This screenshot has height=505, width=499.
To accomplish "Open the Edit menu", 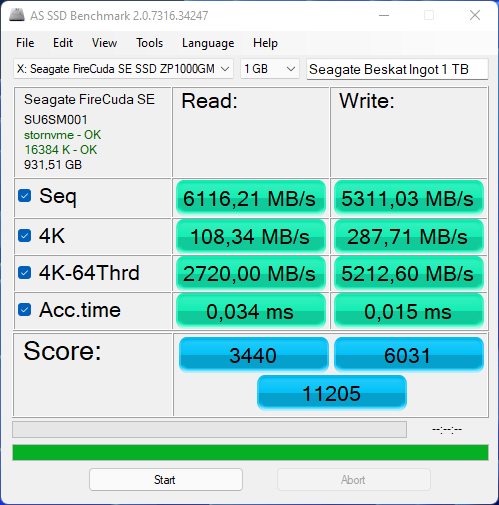I will 63,43.
